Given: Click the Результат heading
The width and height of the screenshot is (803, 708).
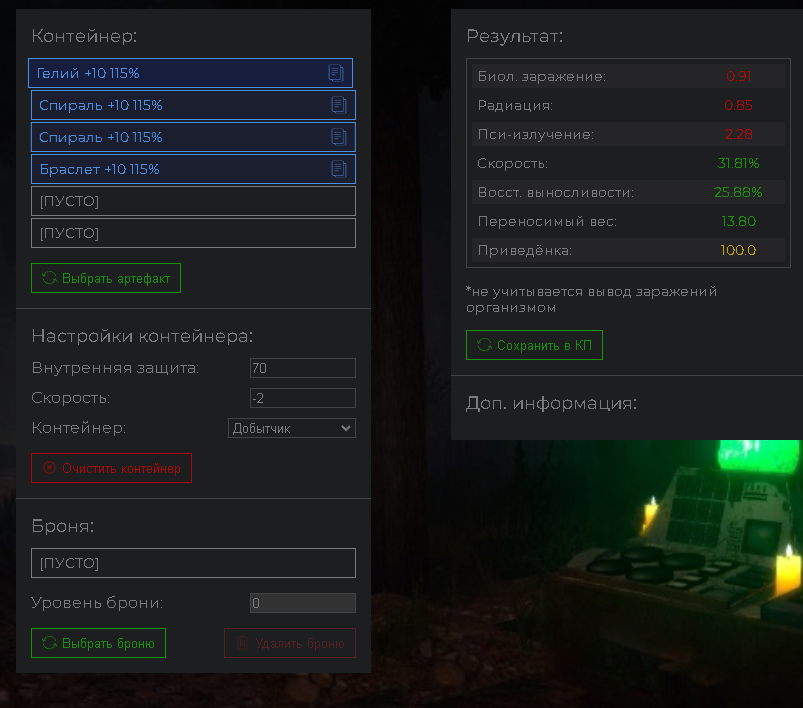Looking at the screenshot, I should click(x=515, y=36).
